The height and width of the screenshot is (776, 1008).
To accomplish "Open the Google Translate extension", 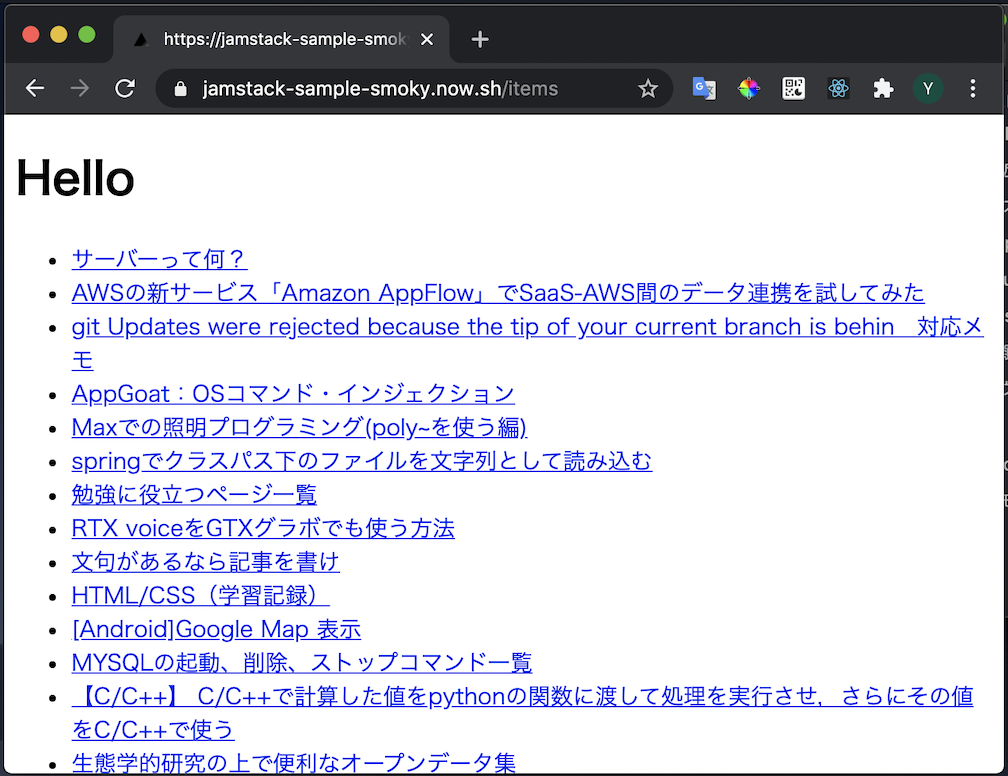I will (x=704, y=88).
